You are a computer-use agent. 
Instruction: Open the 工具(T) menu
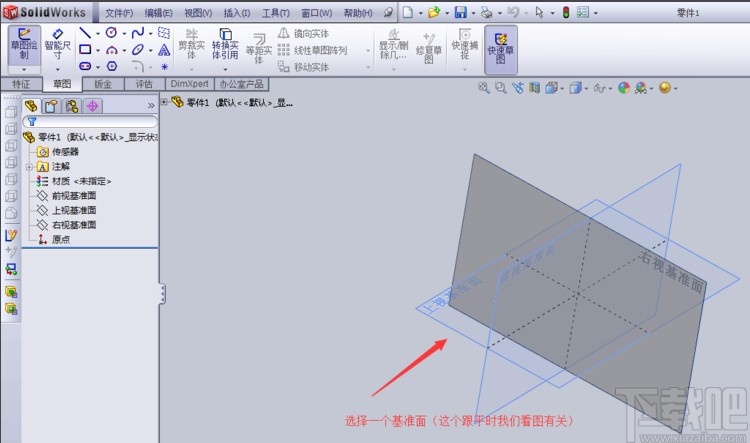(x=276, y=13)
